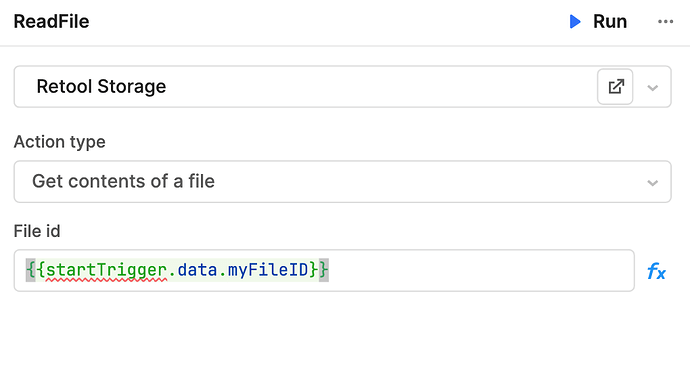690x366 pixels.
Task: Open Retool Storage resource via external-link icon
Action: 615,87
